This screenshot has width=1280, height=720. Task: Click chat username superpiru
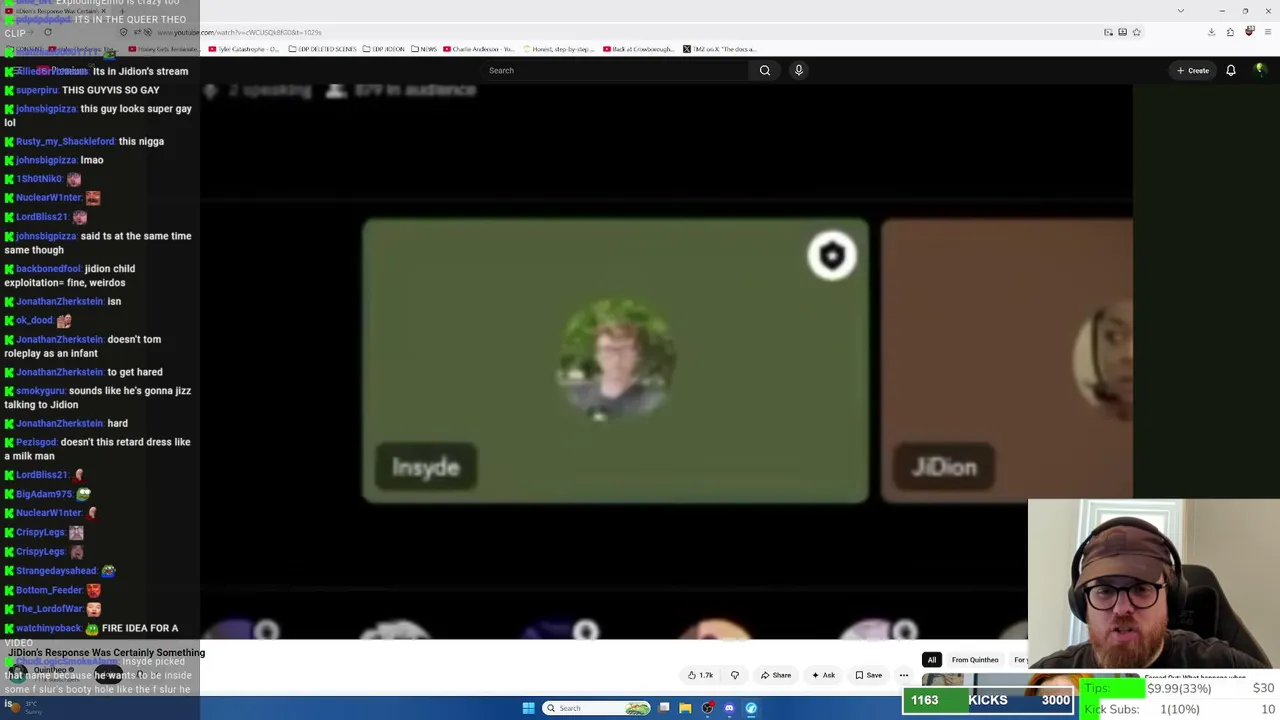pyautogui.click(x=37, y=90)
